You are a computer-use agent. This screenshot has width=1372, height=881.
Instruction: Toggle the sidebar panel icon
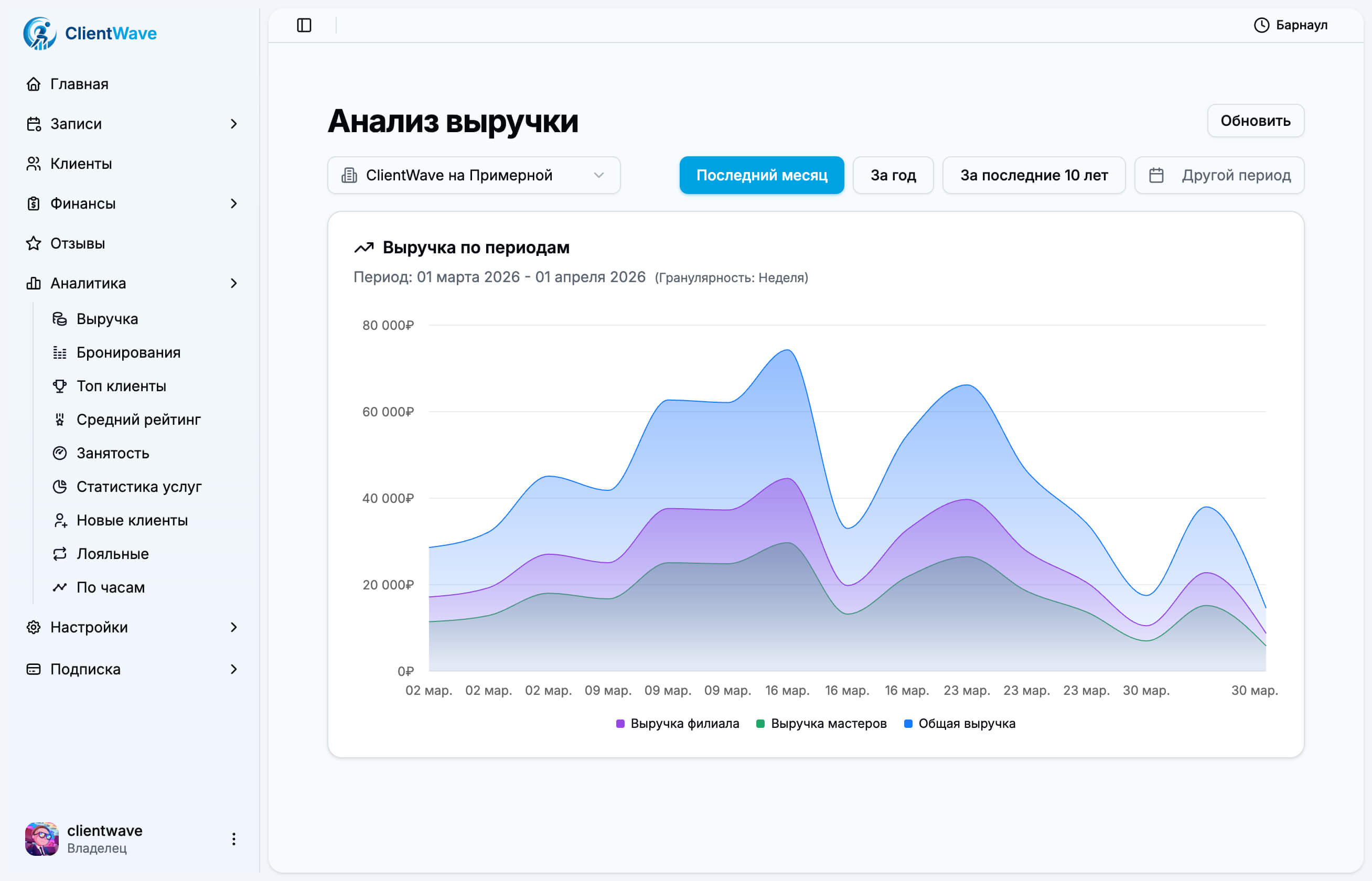[x=304, y=25]
